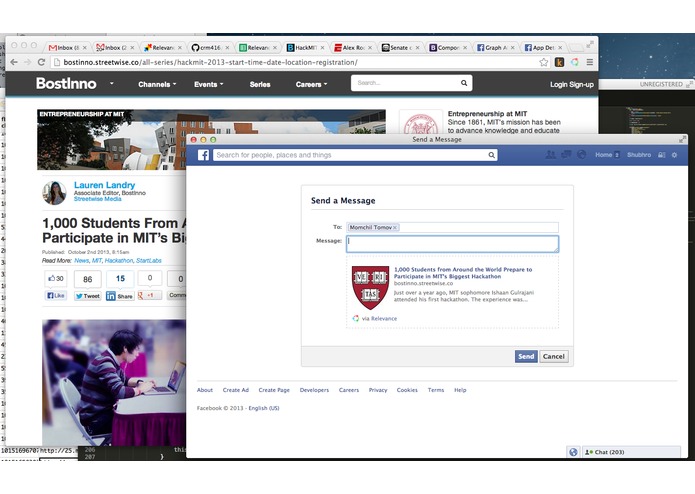Open the Facebook Chat (203) bar
This screenshot has width=695, height=494.
click(631, 452)
